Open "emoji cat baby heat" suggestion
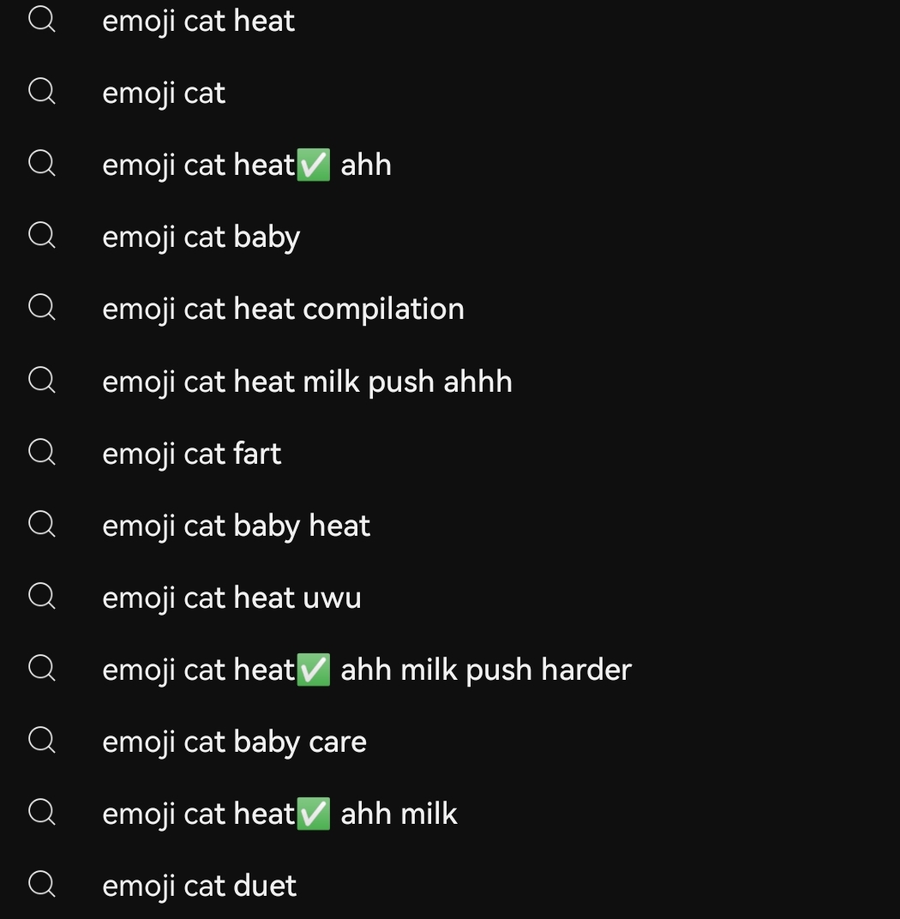Image resolution: width=900 pixels, height=919 pixels. pyautogui.click(x=236, y=525)
